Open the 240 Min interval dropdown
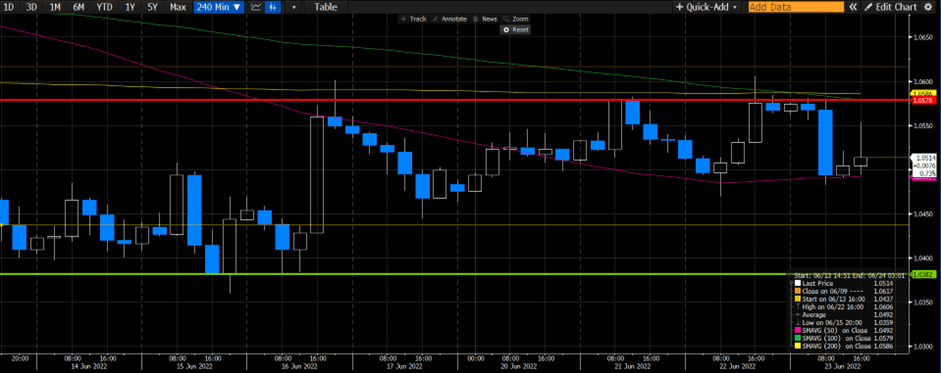The image size is (941, 373). 219,7
